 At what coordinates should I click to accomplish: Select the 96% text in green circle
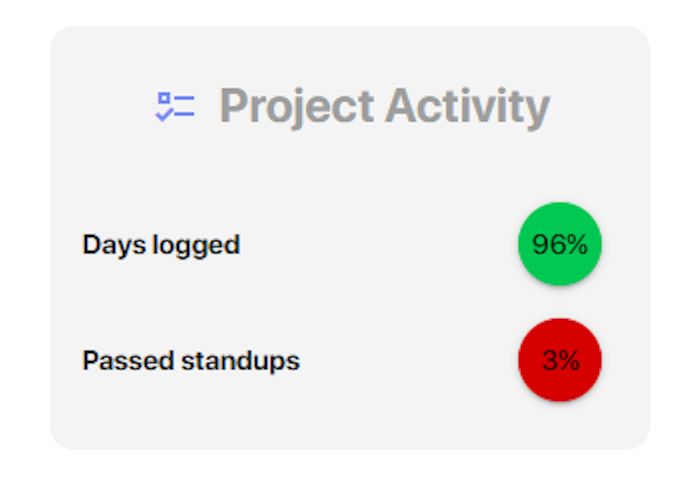(560, 245)
